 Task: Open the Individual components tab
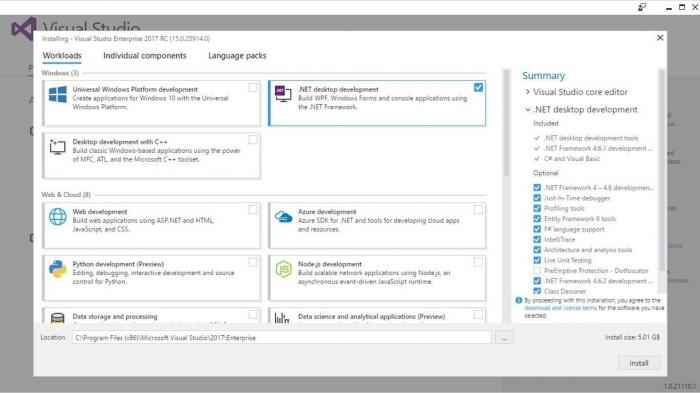tap(145, 56)
